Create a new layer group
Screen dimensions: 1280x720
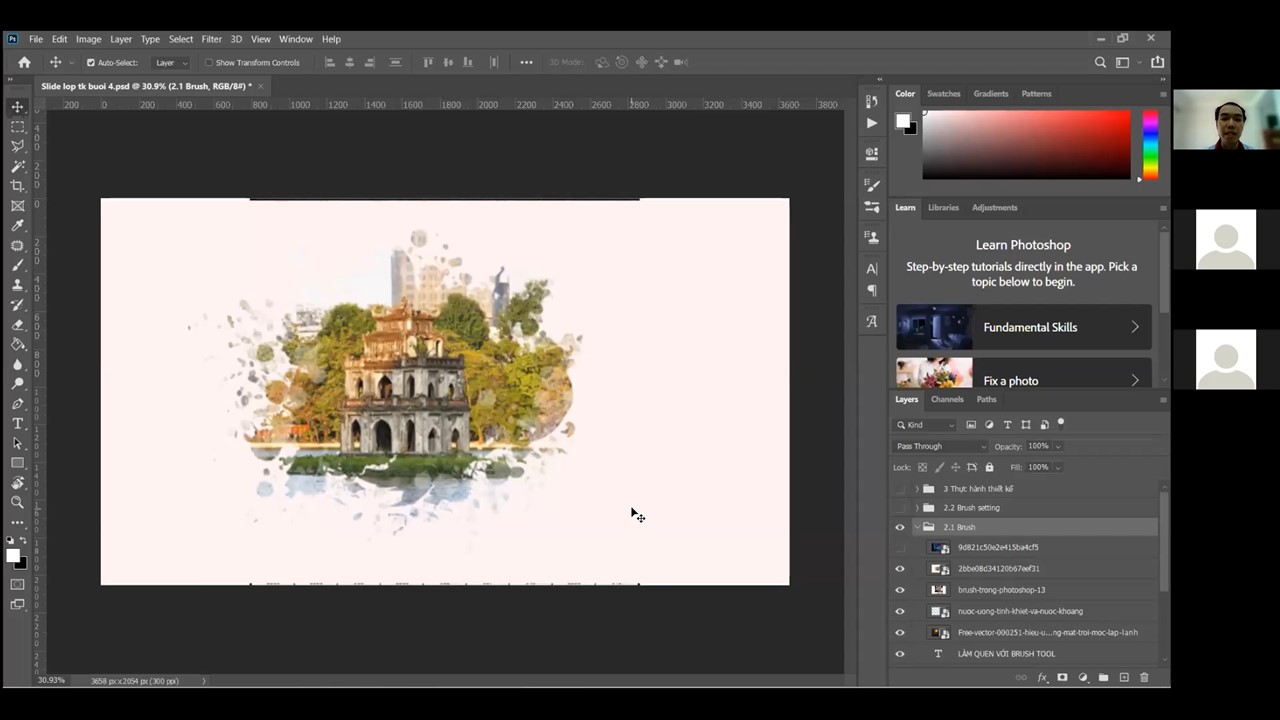coord(1103,678)
